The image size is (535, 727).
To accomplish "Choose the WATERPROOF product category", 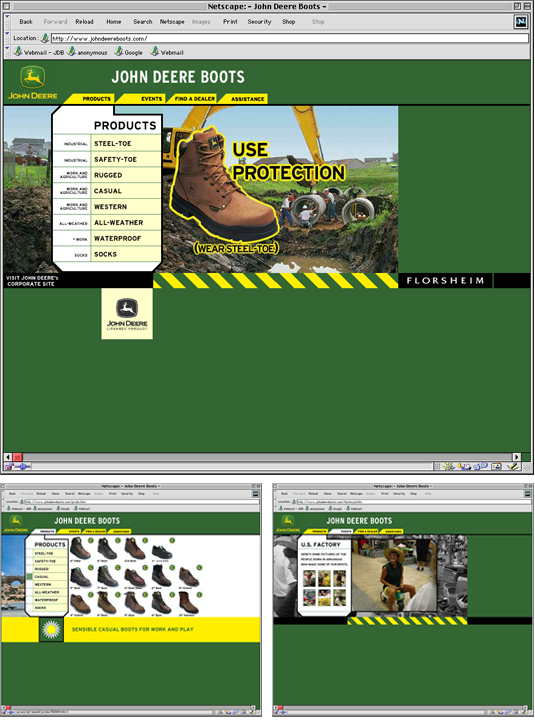I will [x=118, y=238].
